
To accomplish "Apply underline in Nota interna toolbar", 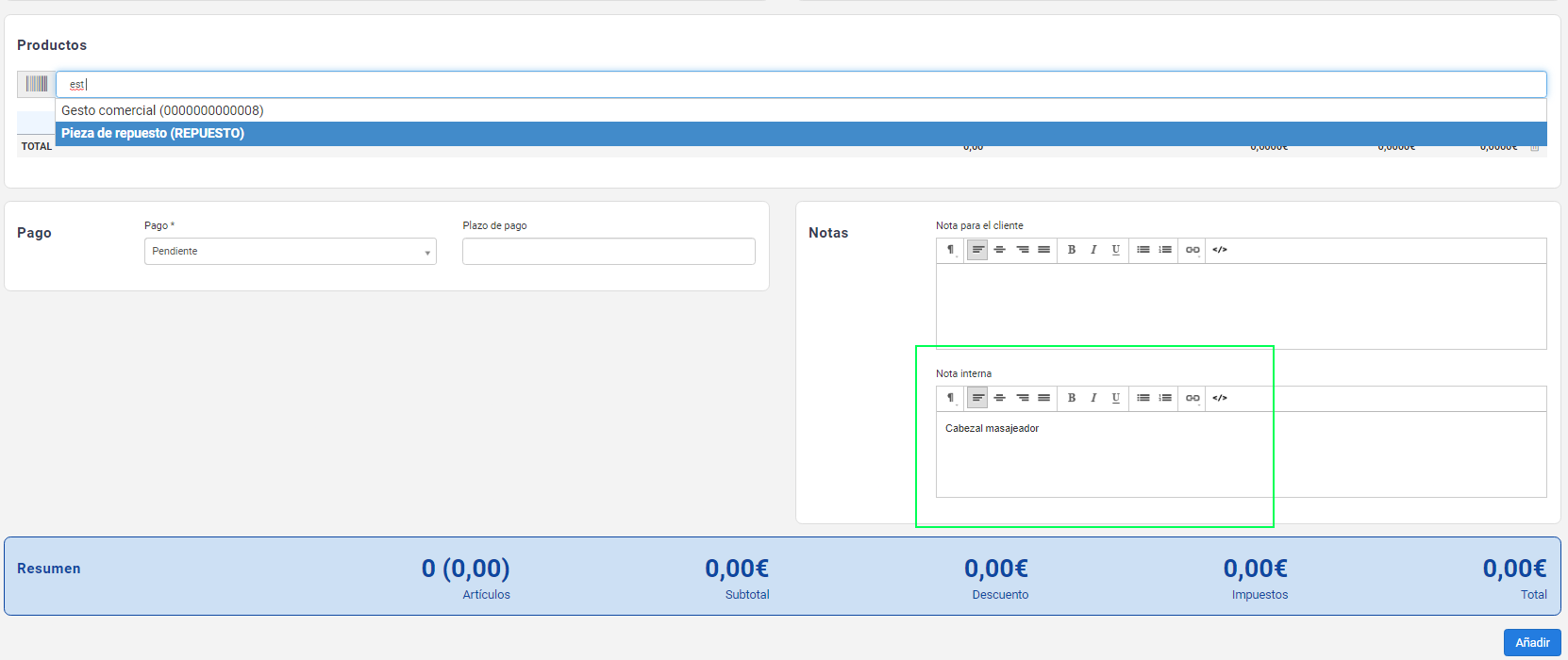I will (x=1116, y=398).
